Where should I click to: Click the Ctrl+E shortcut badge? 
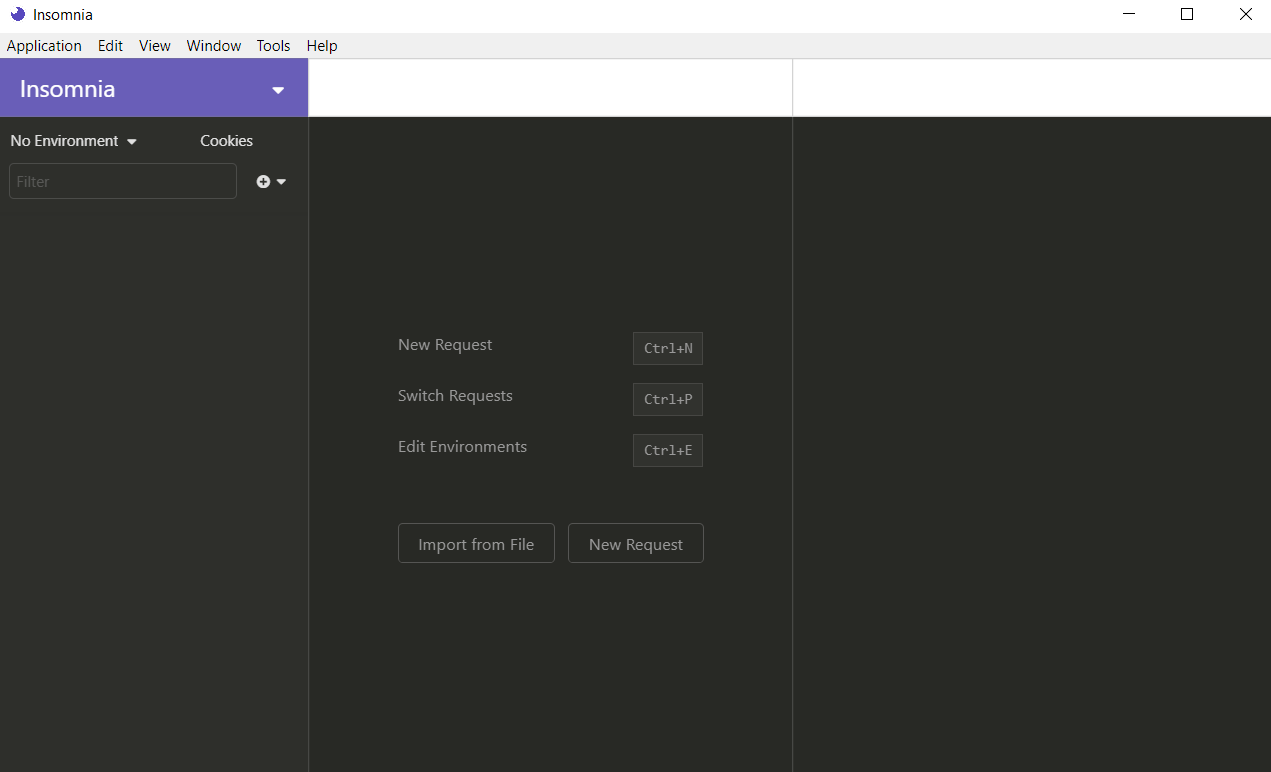click(667, 451)
